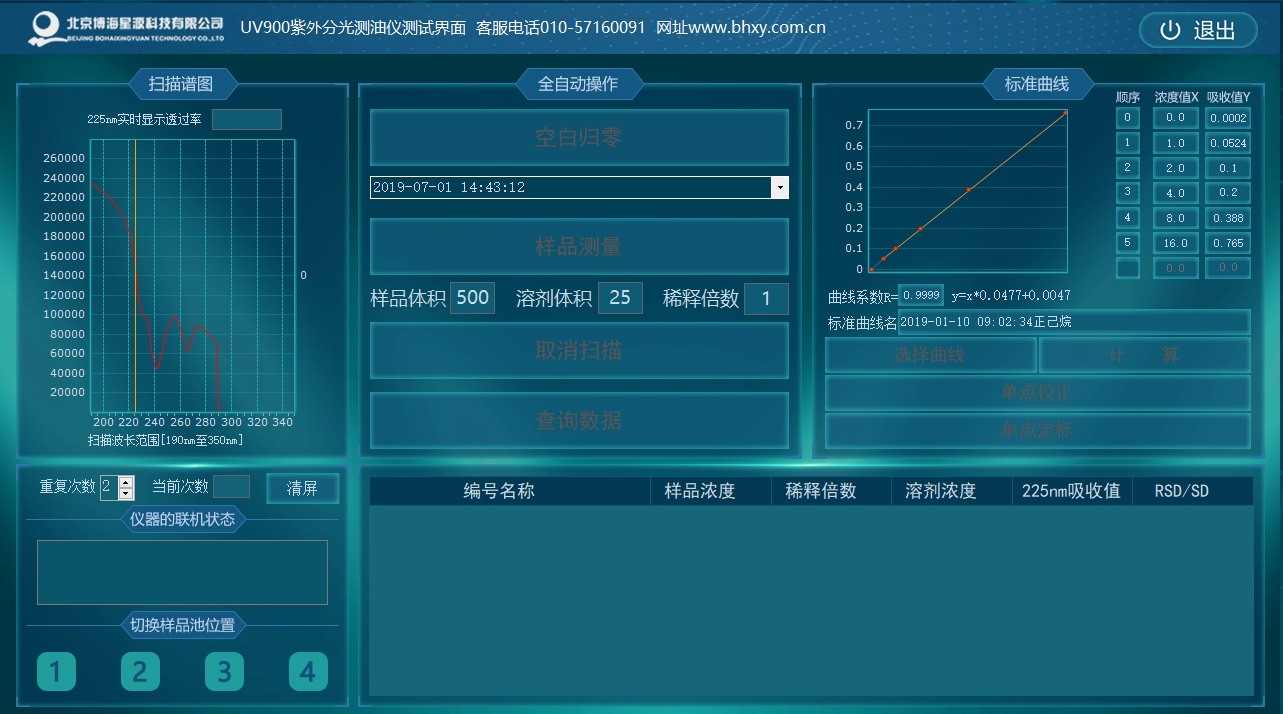The width and height of the screenshot is (1283, 714).
Task: Open 查询数据 query data
Action: point(579,421)
